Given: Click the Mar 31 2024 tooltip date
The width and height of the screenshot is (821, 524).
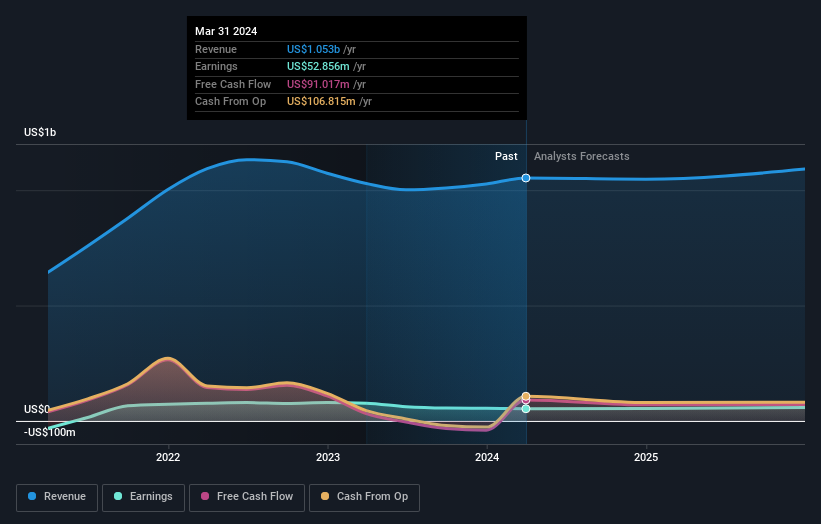Looking at the screenshot, I should (226, 31).
